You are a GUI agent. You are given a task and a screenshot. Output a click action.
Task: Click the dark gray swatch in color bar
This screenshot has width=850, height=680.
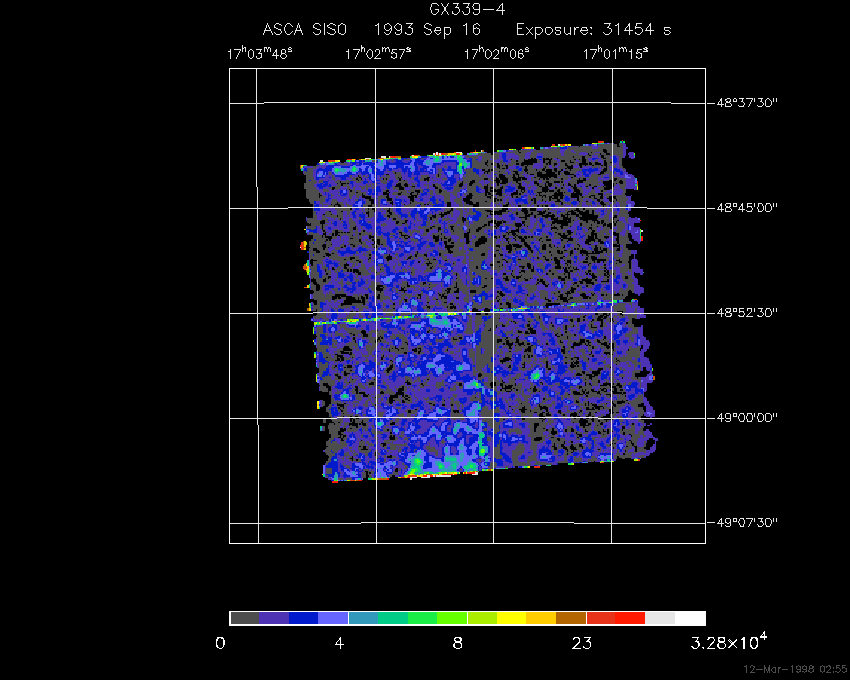(244, 618)
